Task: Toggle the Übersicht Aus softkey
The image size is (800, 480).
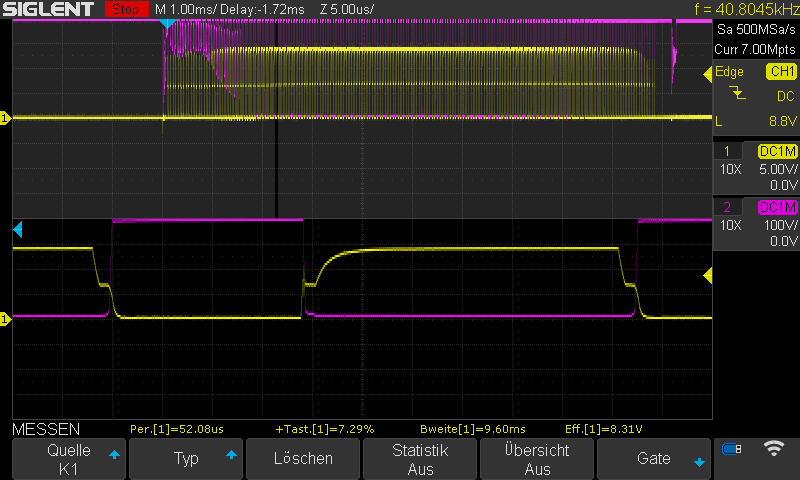Action: (x=537, y=459)
